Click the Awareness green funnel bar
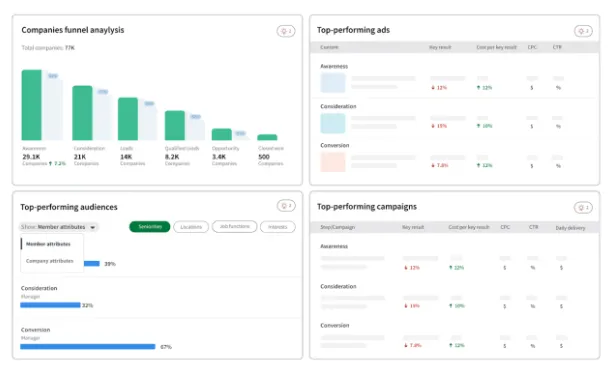Viewport: 613px width, 373px height. 32,105
